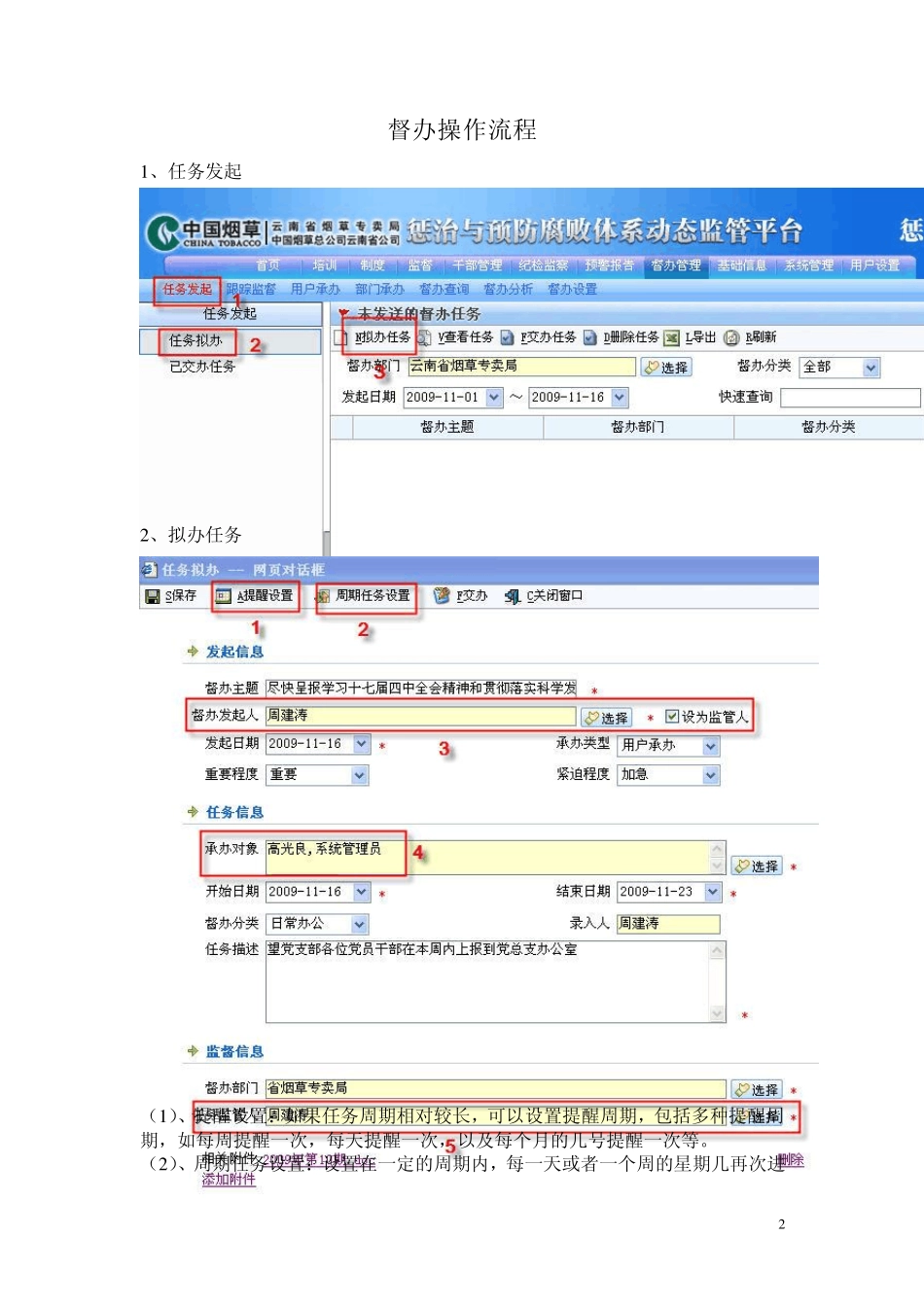This screenshot has width=924, height=1307.
Task: Click the 督办分类 column header
Action: click(829, 427)
